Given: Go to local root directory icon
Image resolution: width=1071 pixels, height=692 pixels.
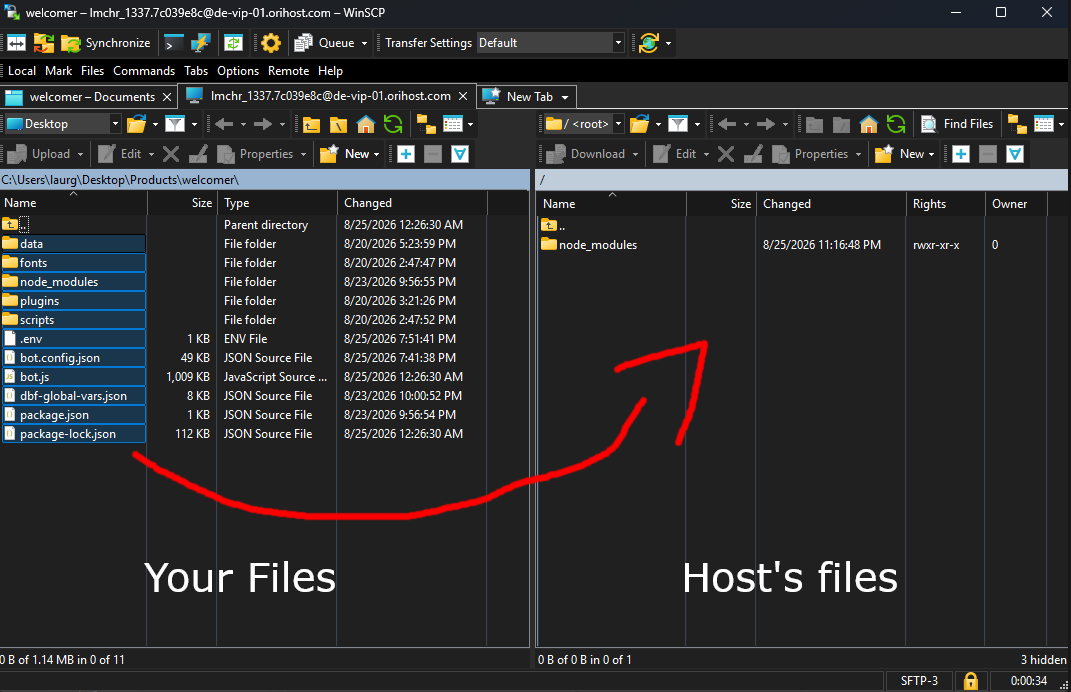Looking at the screenshot, I should (x=339, y=124).
